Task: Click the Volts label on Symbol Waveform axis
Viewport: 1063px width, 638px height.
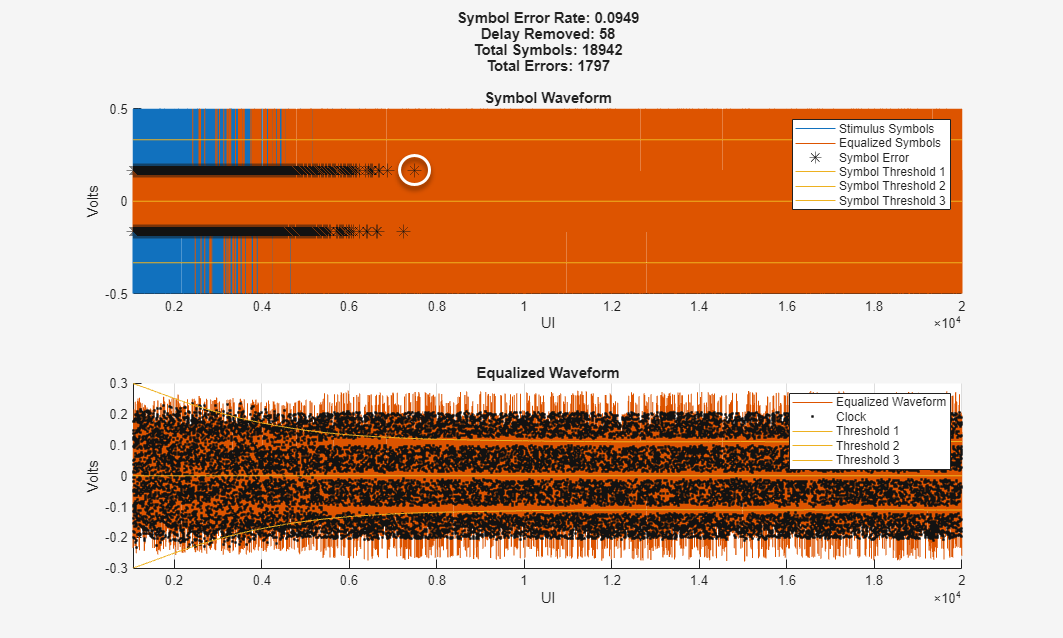Action: pos(94,201)
